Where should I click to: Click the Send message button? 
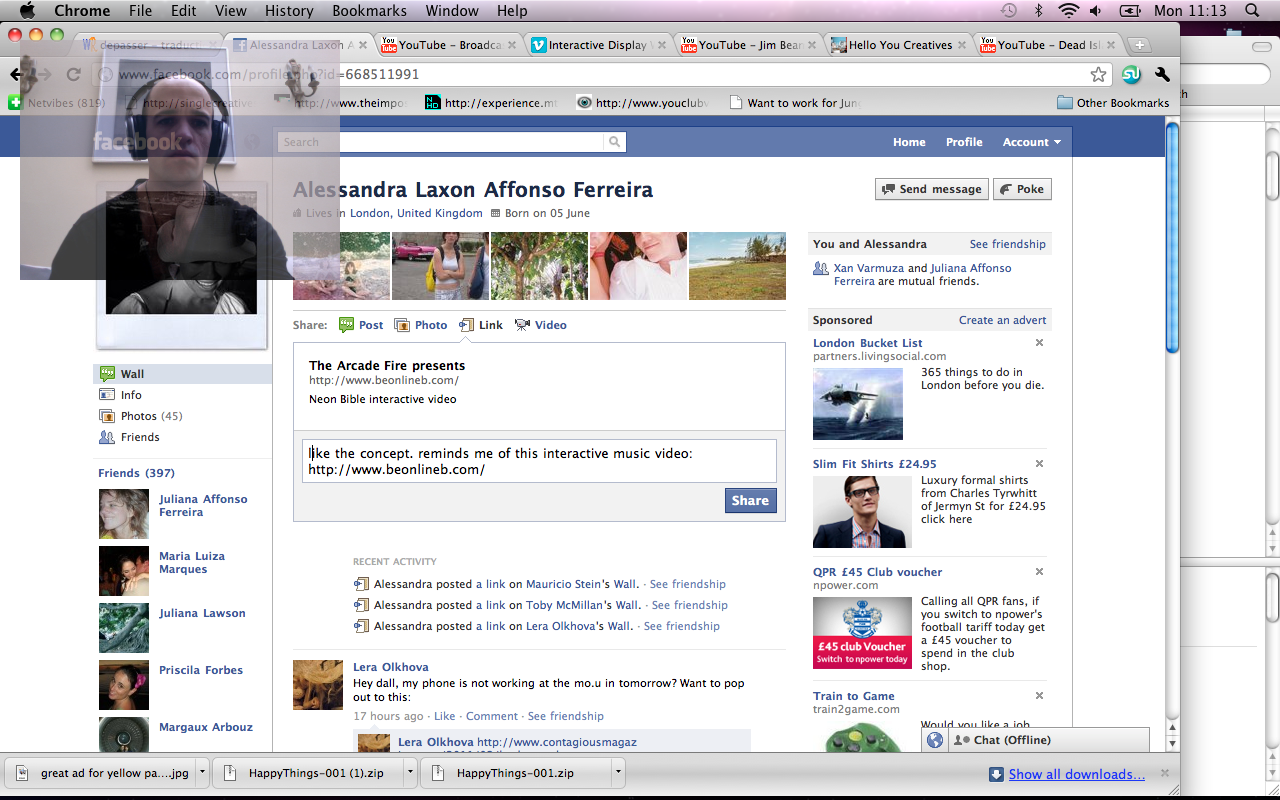pyautogui.click(x=931, y=189)
